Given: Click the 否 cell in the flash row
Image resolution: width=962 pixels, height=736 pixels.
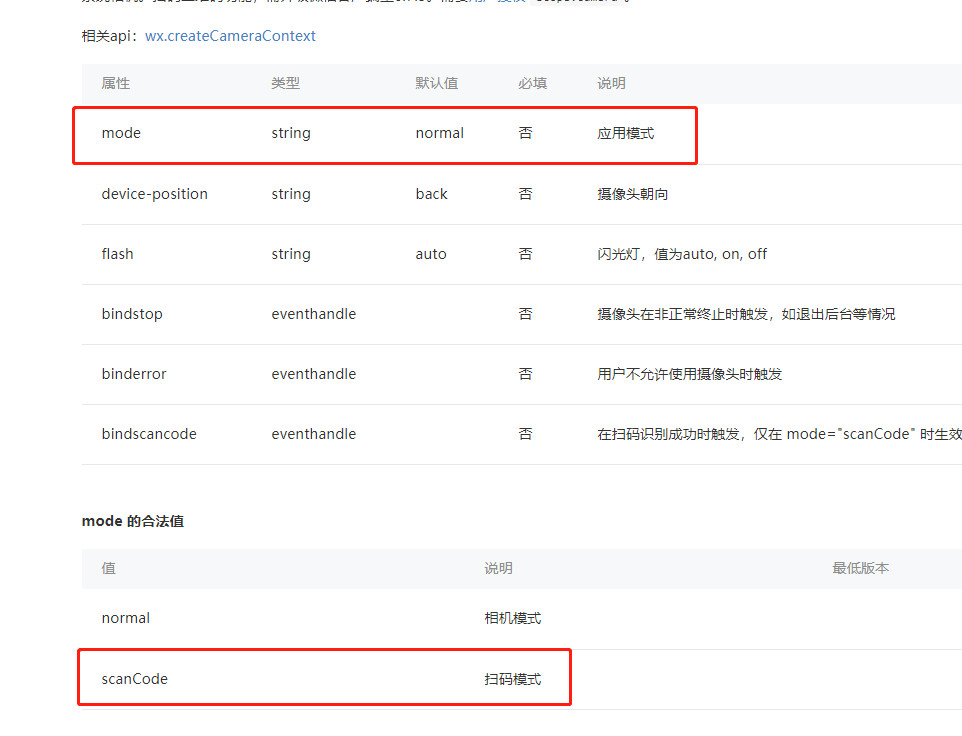Looking at the screenshot, I should point(525,254).
